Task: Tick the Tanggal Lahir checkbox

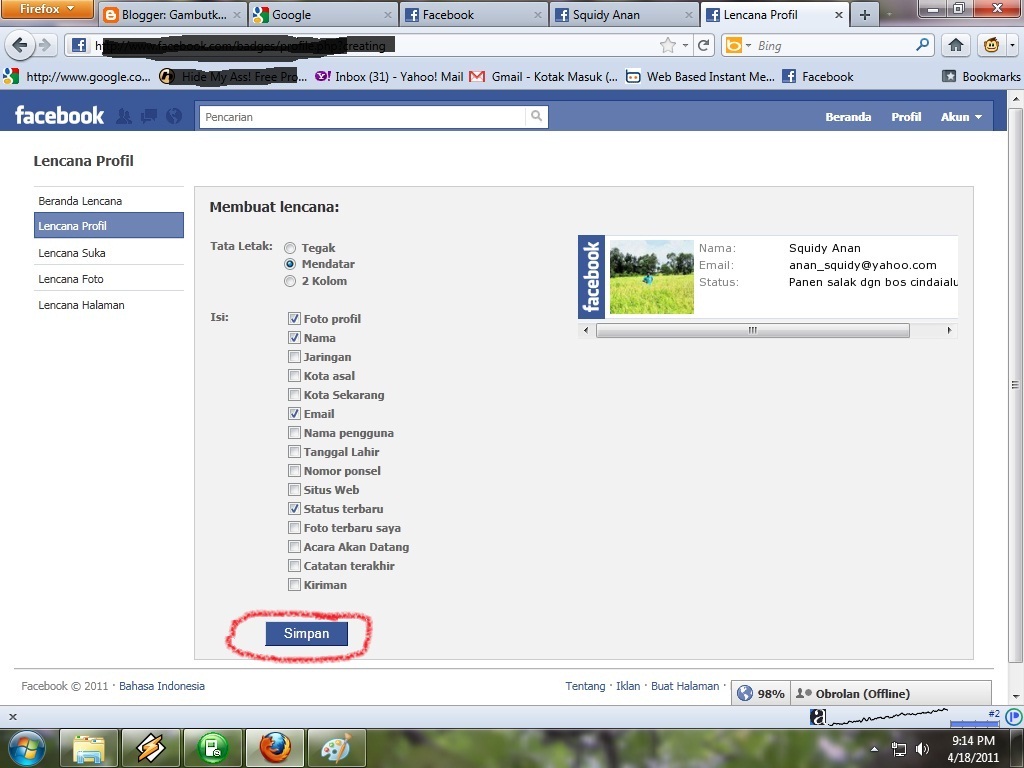Action: [x=295, y=451]
